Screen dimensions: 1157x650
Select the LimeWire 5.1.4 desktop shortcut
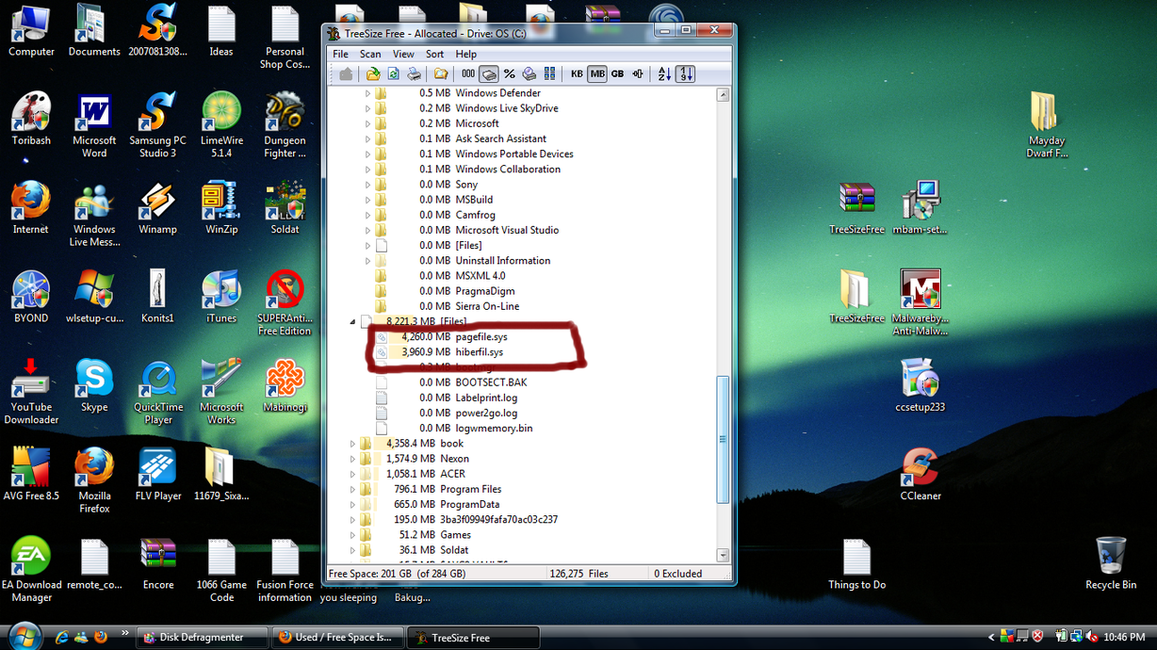click(x=221, y=125)
